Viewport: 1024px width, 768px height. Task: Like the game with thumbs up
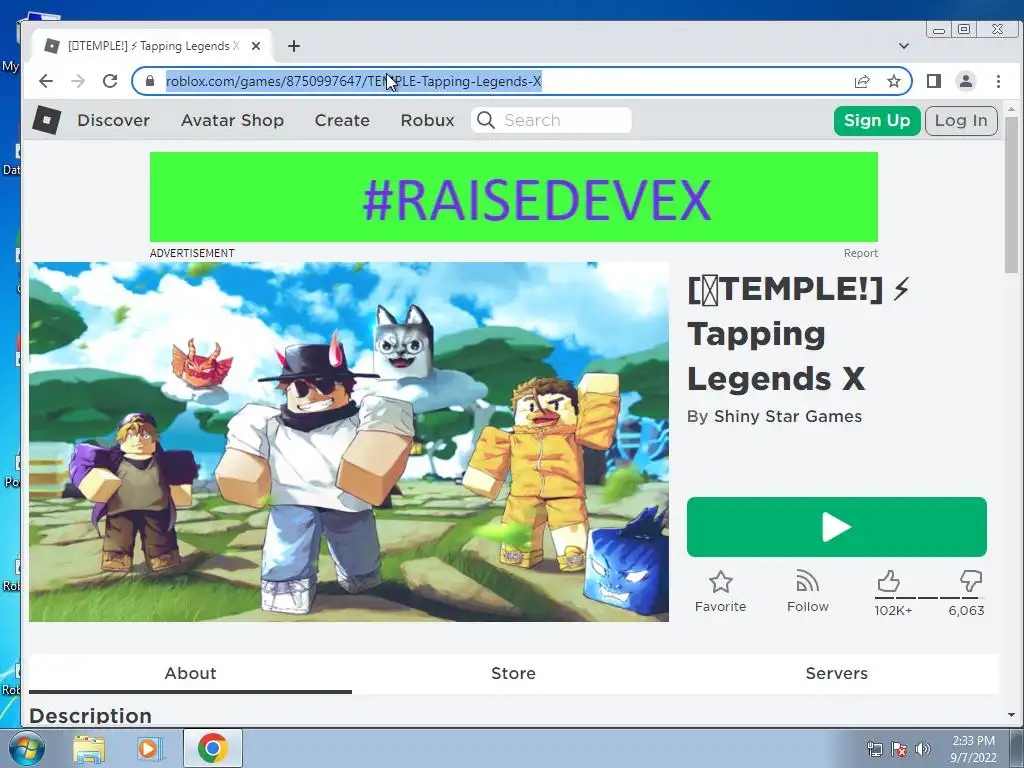[888, 581]
